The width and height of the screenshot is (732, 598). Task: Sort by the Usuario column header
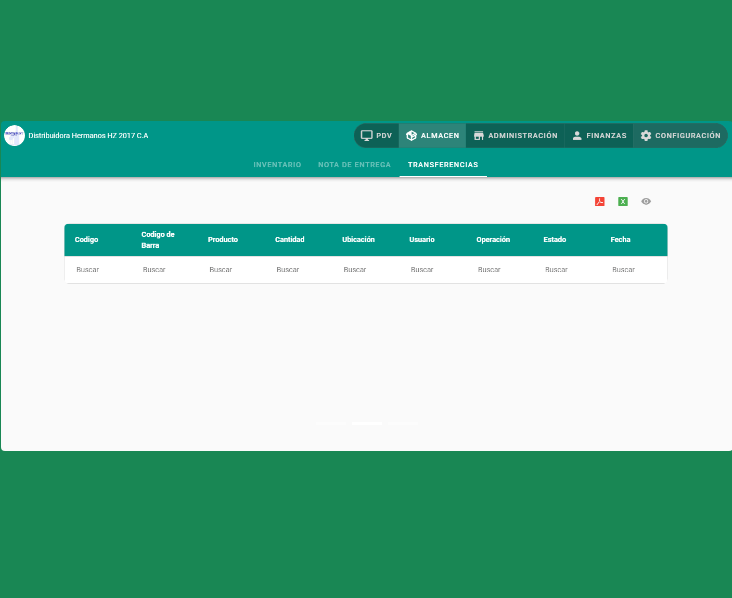pyautogui.click(x=422, y=240)
